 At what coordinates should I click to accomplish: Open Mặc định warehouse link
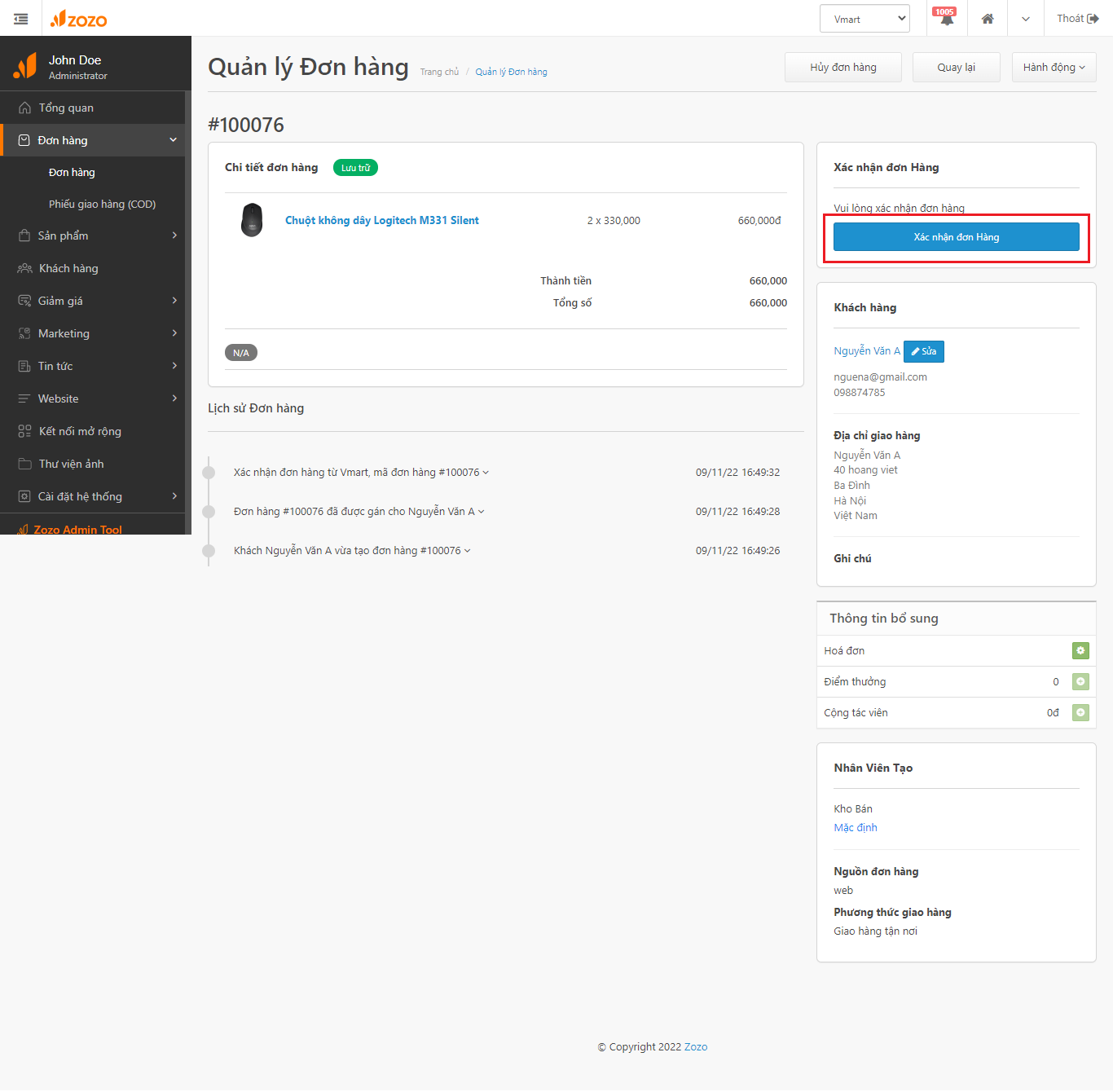pos(856,827)
